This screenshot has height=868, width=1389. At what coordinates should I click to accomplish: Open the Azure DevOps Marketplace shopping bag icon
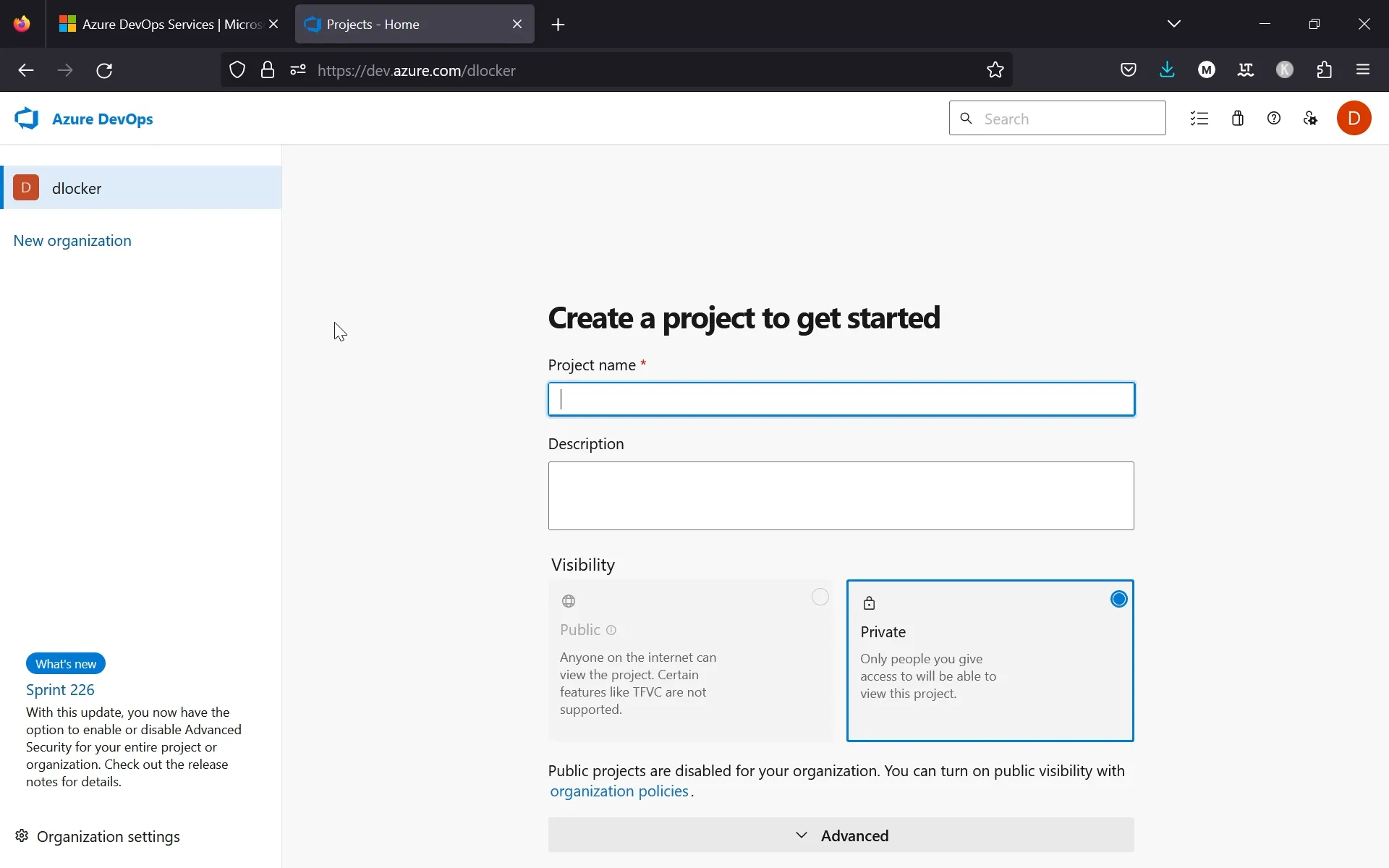tap(1237, 118)
